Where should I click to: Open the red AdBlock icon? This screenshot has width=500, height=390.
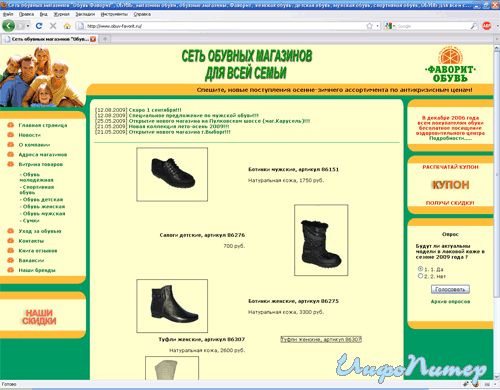coord(487,26)
